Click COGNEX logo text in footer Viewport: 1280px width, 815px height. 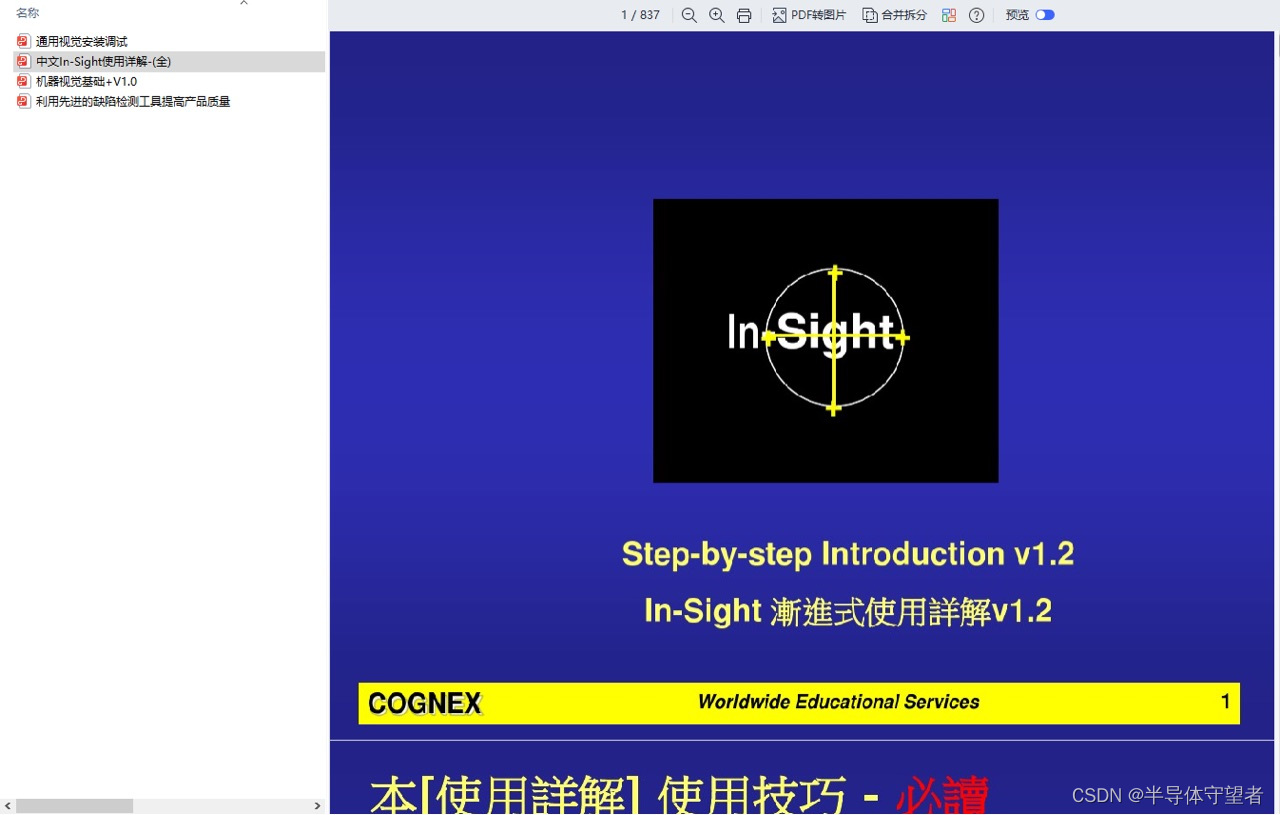coord(425,704)
